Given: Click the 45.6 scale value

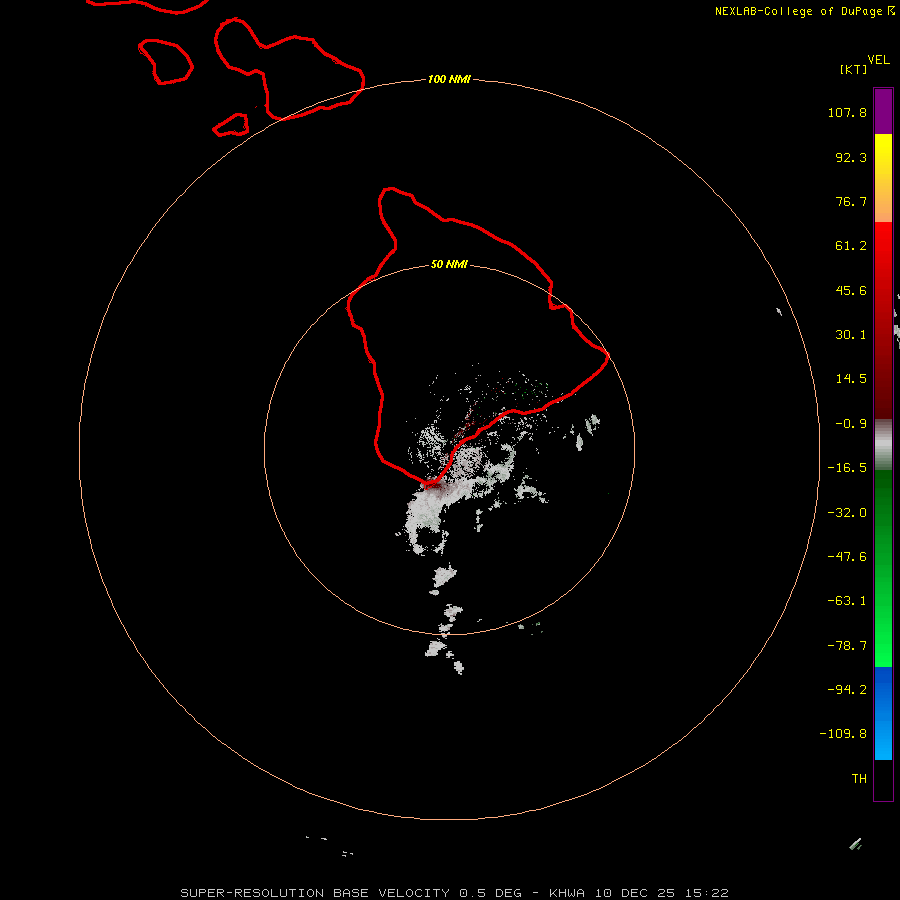Looking at the screenshot, I should click(851, 290).
